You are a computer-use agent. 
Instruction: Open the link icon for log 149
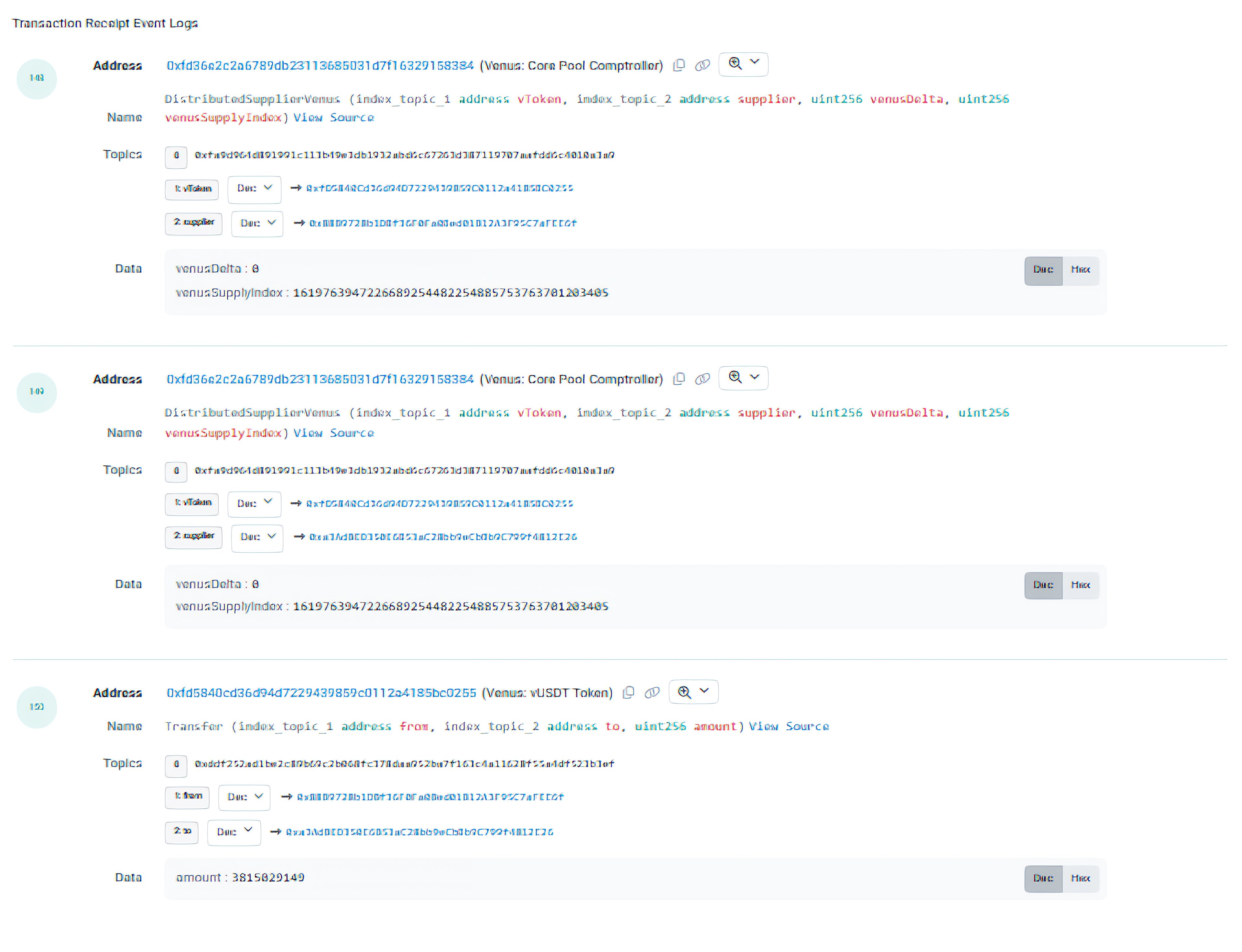tap(703, 379)
